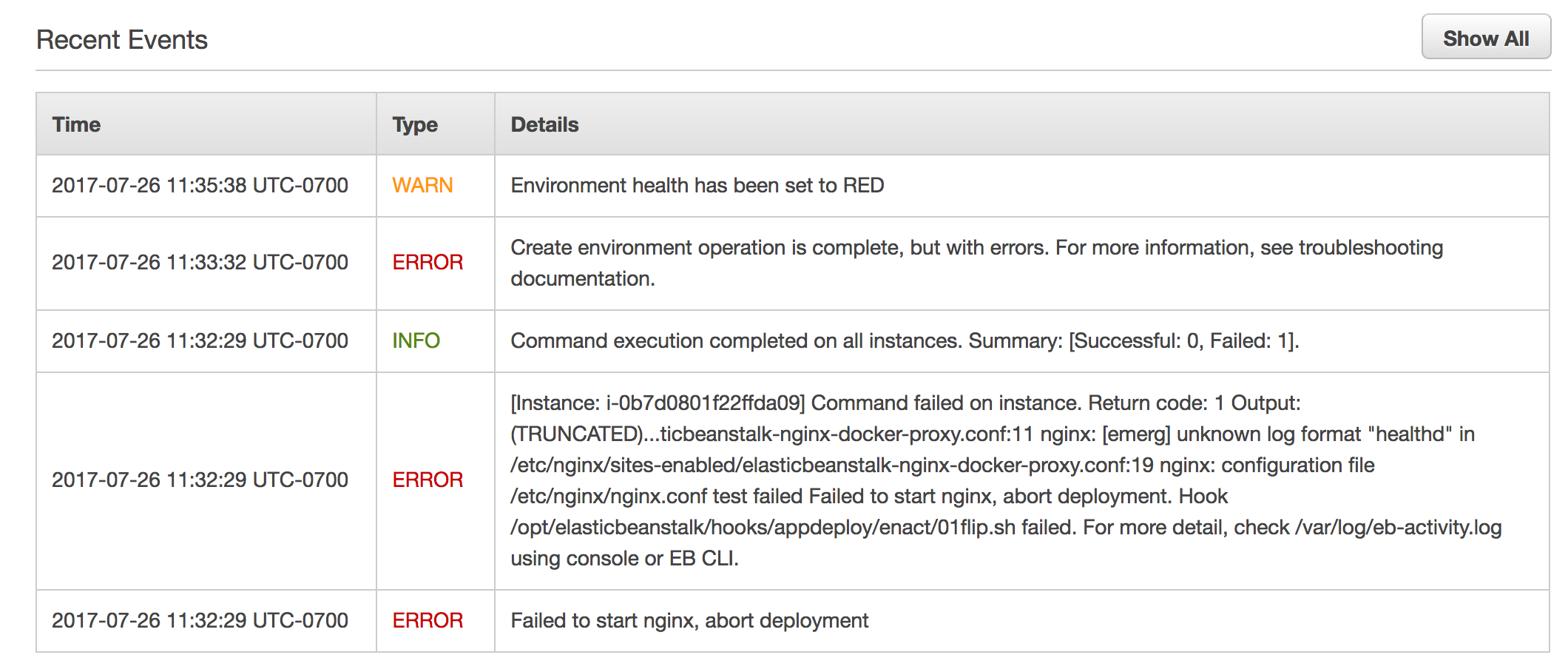1568x672 pixels.
Task: Select the 11:33:32 timestamp cell
Action: coord(200,262)
